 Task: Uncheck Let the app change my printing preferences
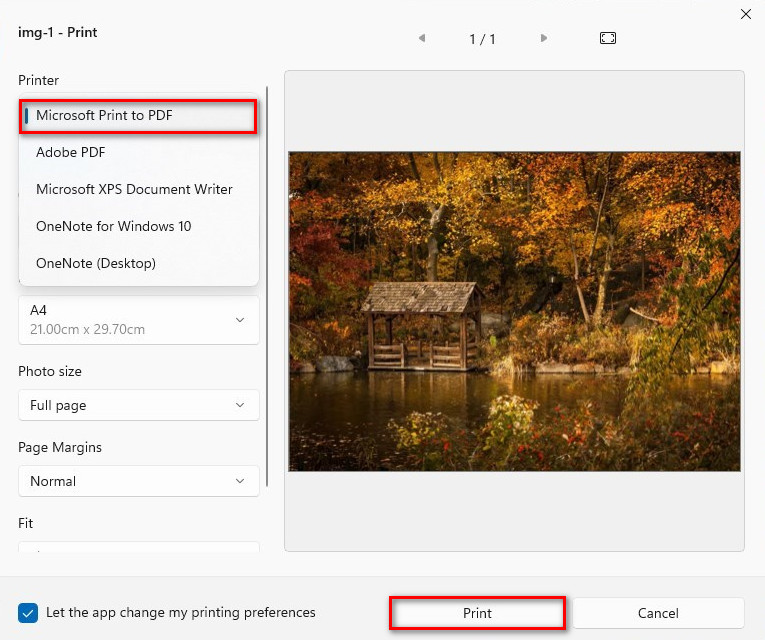point(28,612)
